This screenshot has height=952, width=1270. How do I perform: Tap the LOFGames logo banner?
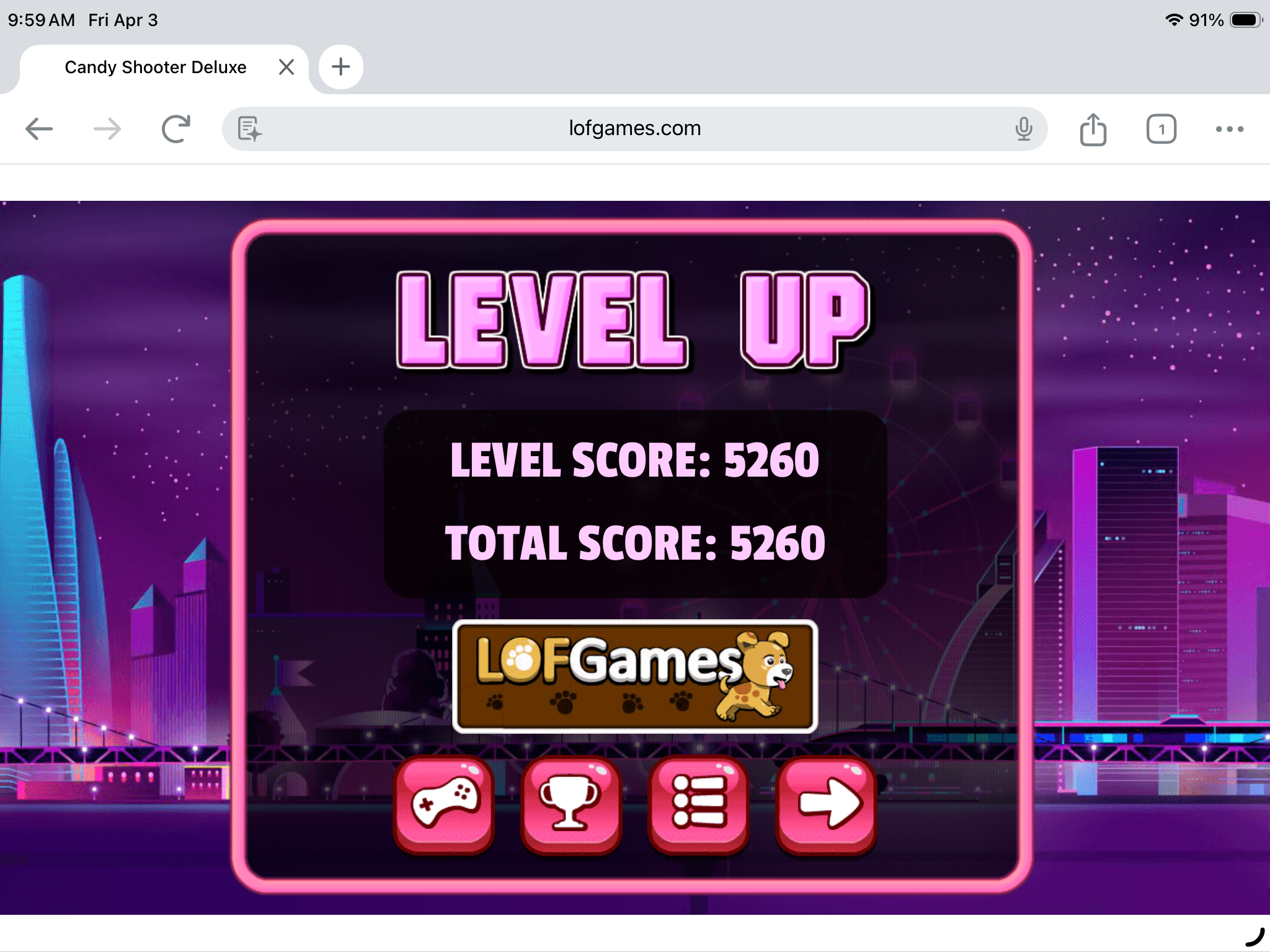(x=635, y=676)
